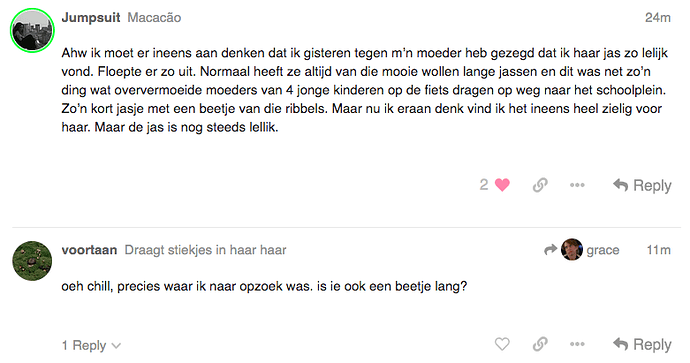Open the in-reply-to arrow toward grace

[x=551, y=250]
